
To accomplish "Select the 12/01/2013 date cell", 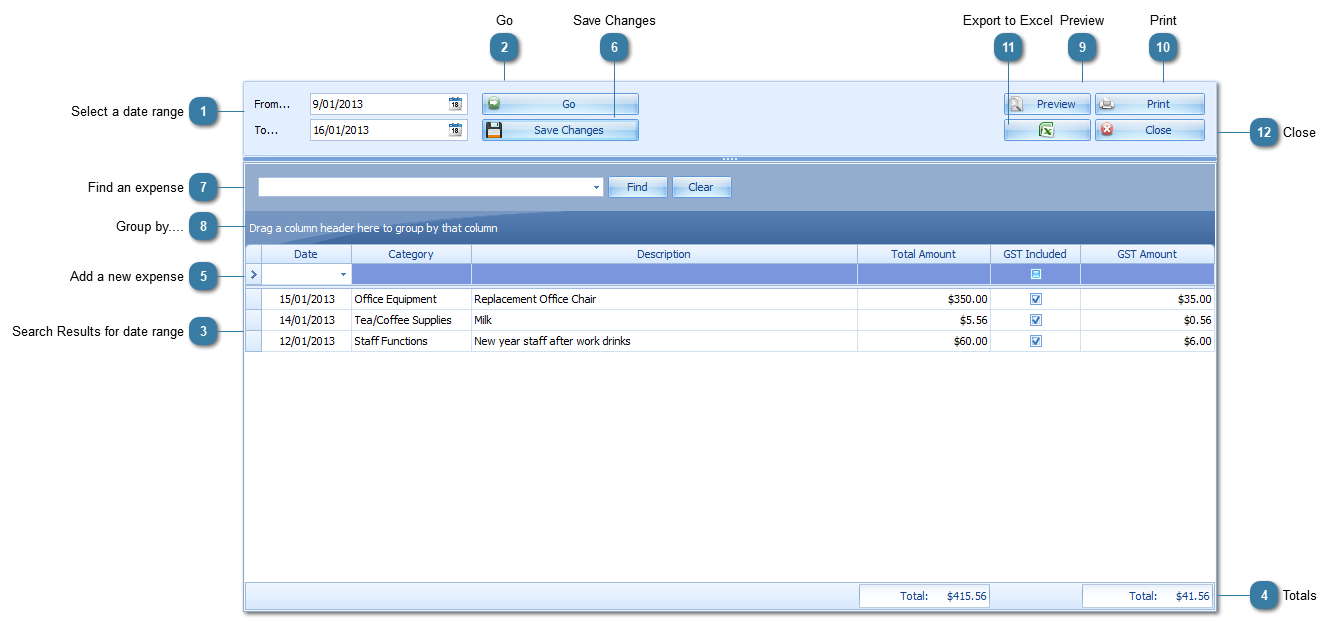I will [306, 341].
